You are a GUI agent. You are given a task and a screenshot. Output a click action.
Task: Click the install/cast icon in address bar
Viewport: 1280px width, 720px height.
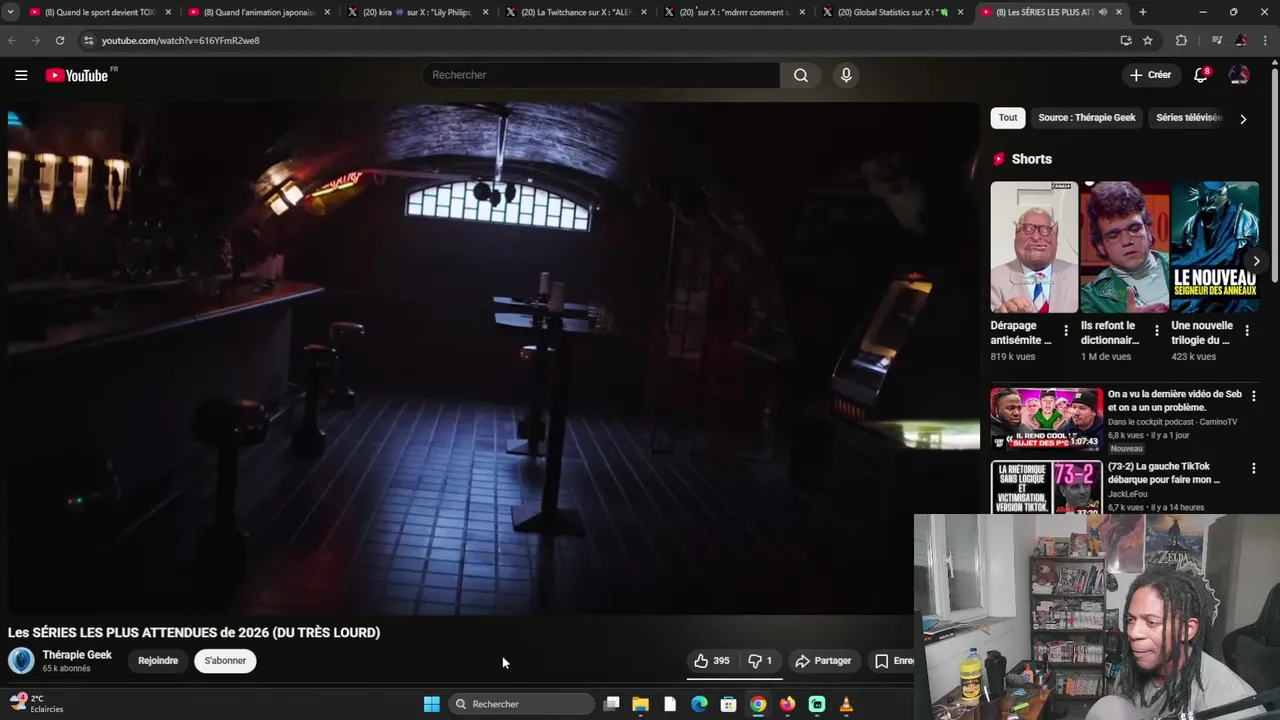point(1126,40)
